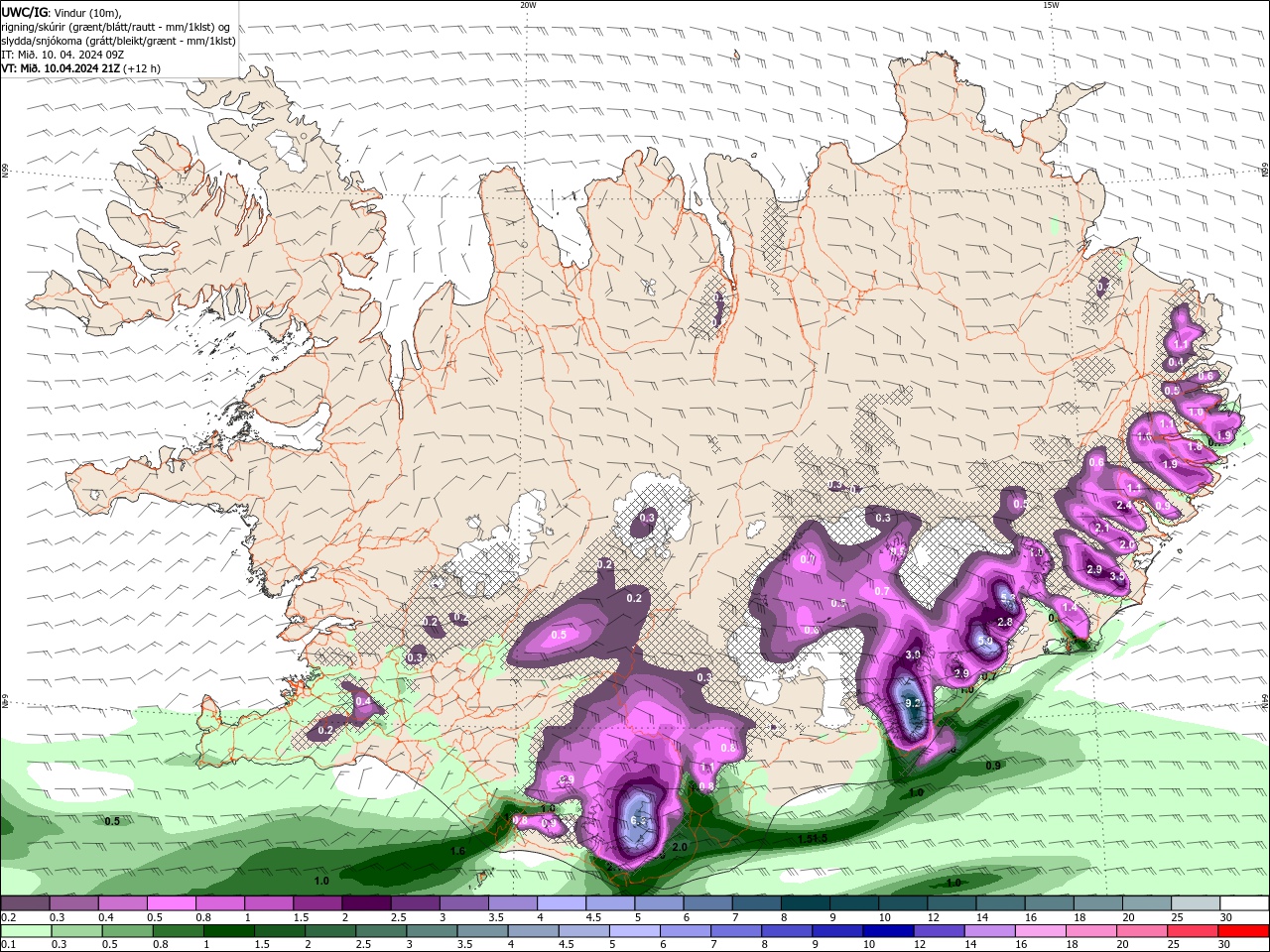Click the palest green rain swatch labeled 0.1
This screenshot has height=952, width=1270.
25,931
